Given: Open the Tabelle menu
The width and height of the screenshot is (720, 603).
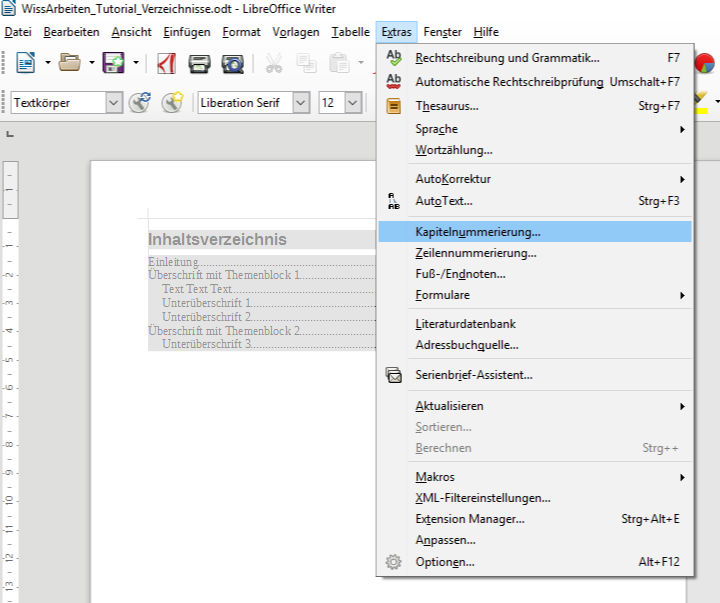Looking at the screenshot, I should point(350,32).
